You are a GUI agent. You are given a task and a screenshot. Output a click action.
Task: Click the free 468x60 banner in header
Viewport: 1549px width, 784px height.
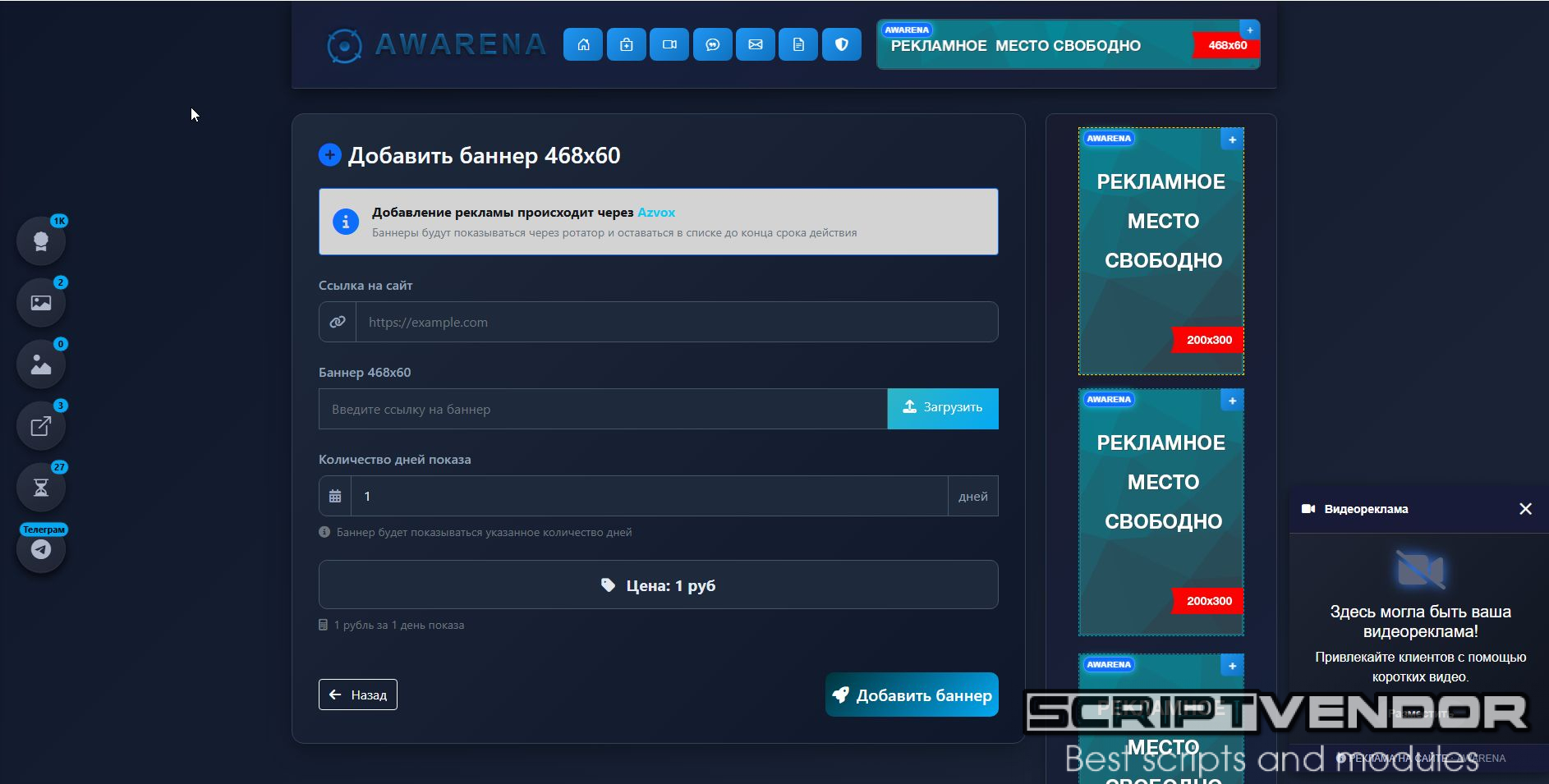[x=1068, y=45]
